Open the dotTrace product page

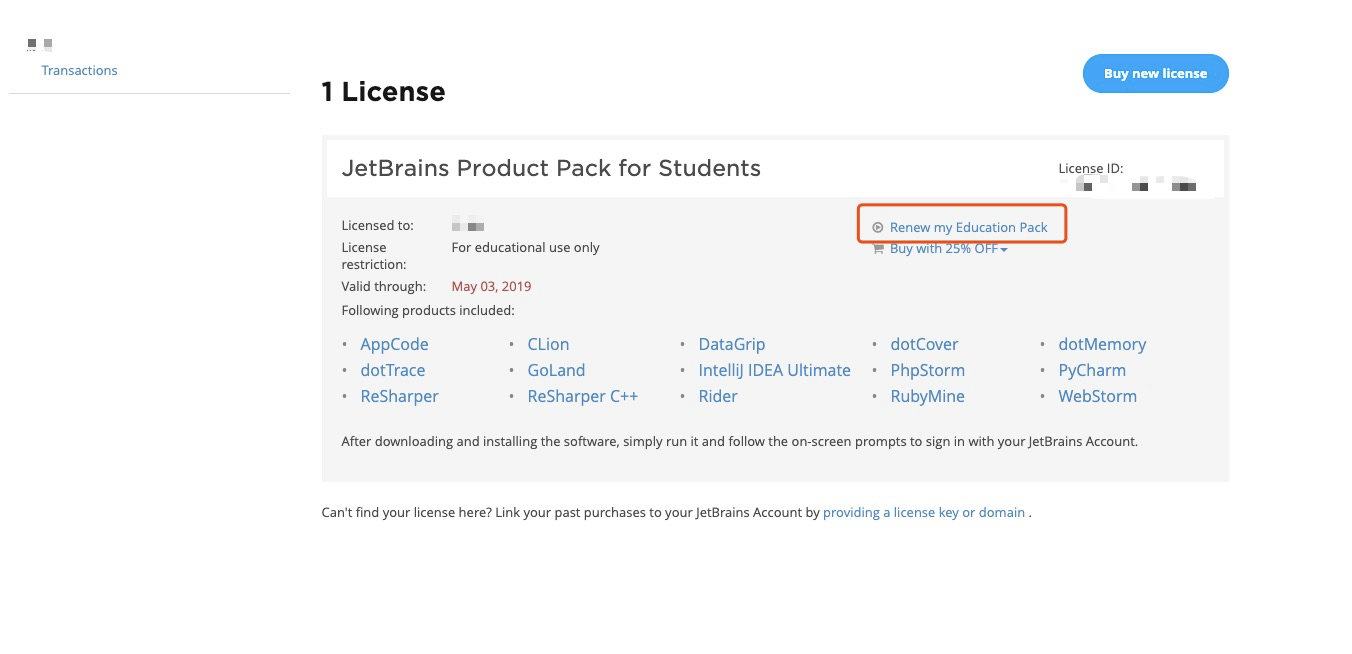point(392,370)
